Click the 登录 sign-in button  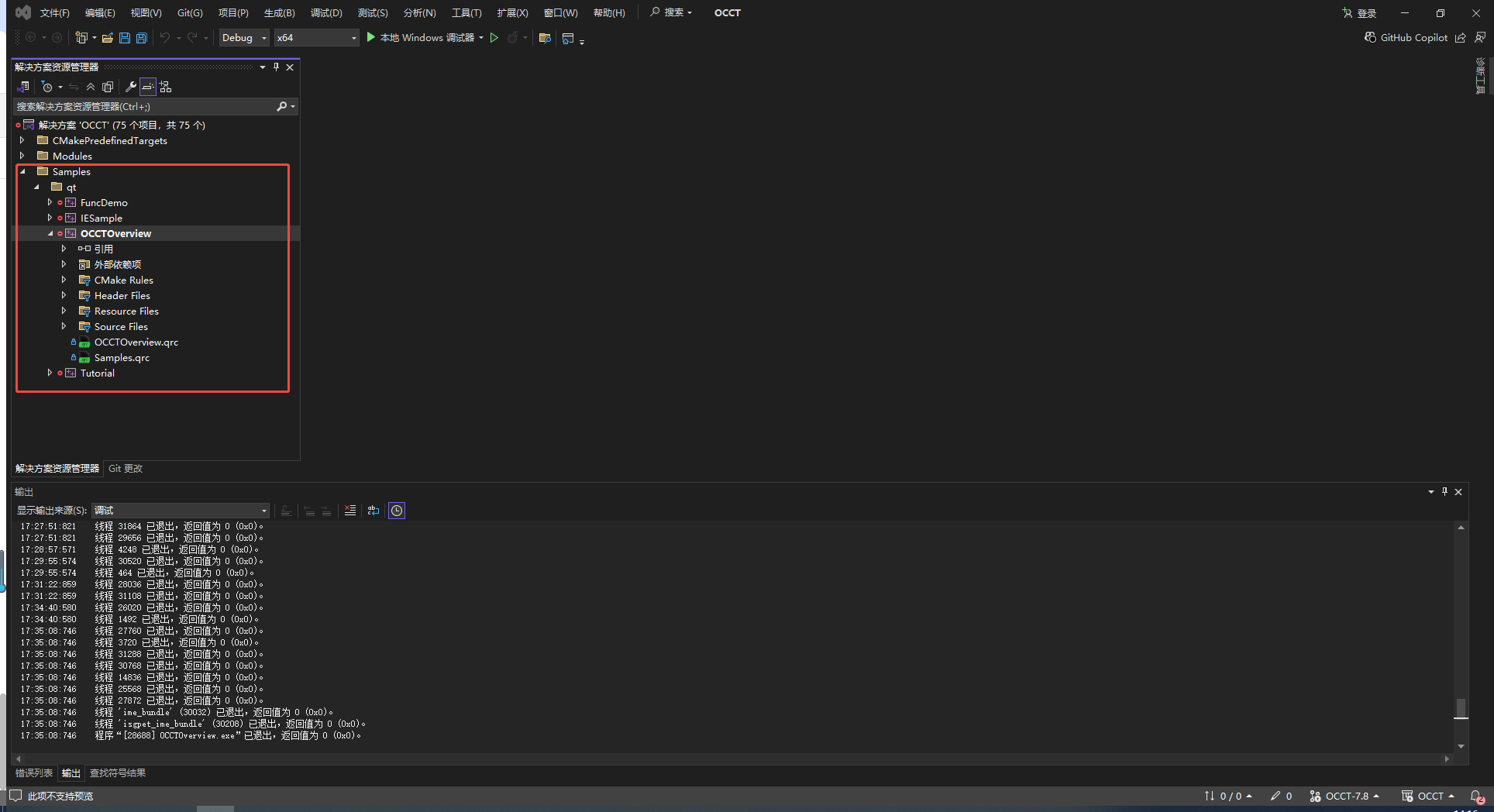[1359, 13]
